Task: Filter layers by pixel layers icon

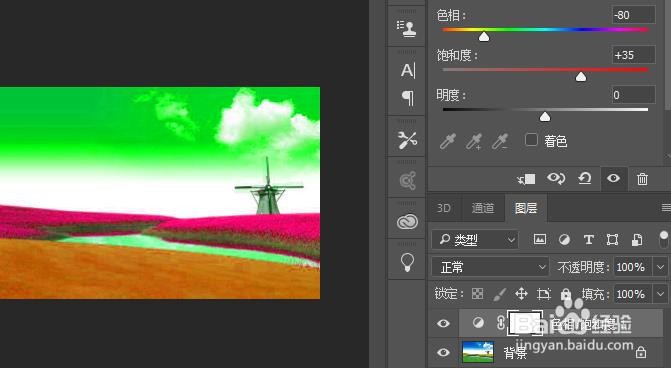Action: coord(540,240)
